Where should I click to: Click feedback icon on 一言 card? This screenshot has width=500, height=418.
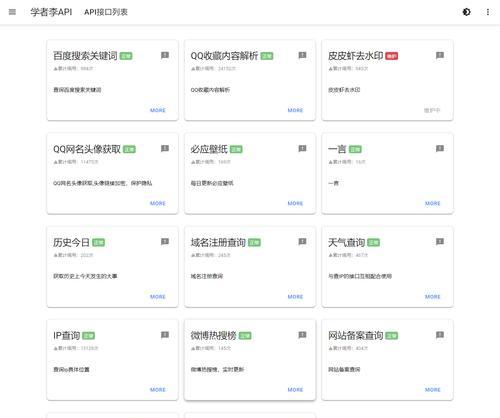click(440, 148)
